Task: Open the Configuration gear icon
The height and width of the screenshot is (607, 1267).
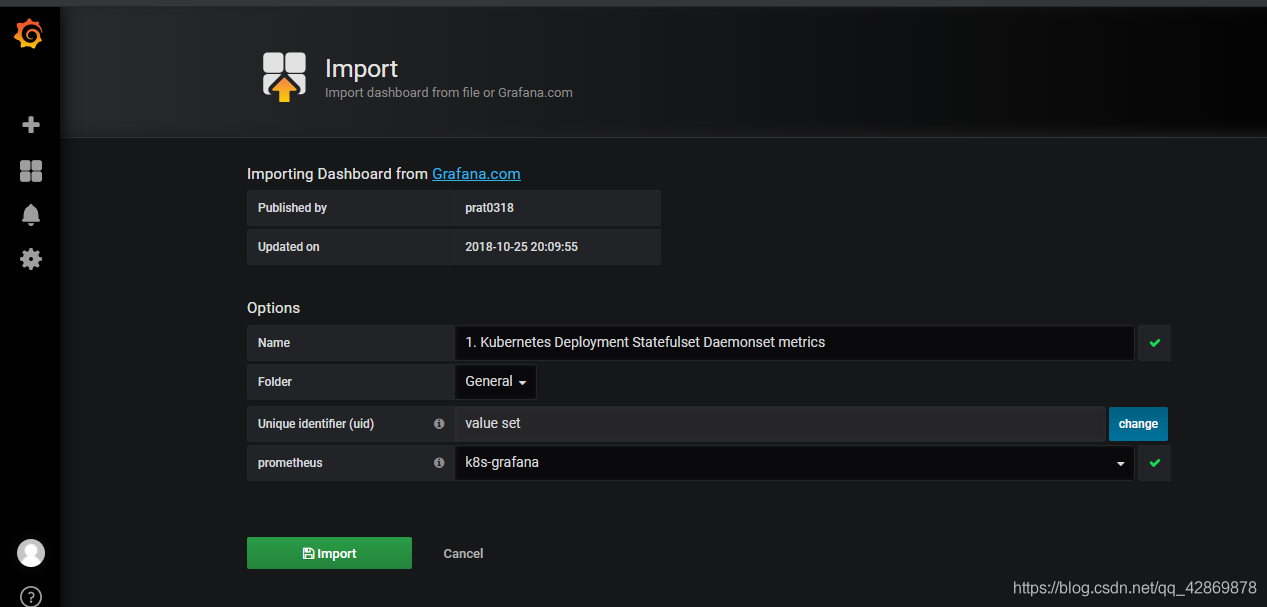Action: pos(31,259)
